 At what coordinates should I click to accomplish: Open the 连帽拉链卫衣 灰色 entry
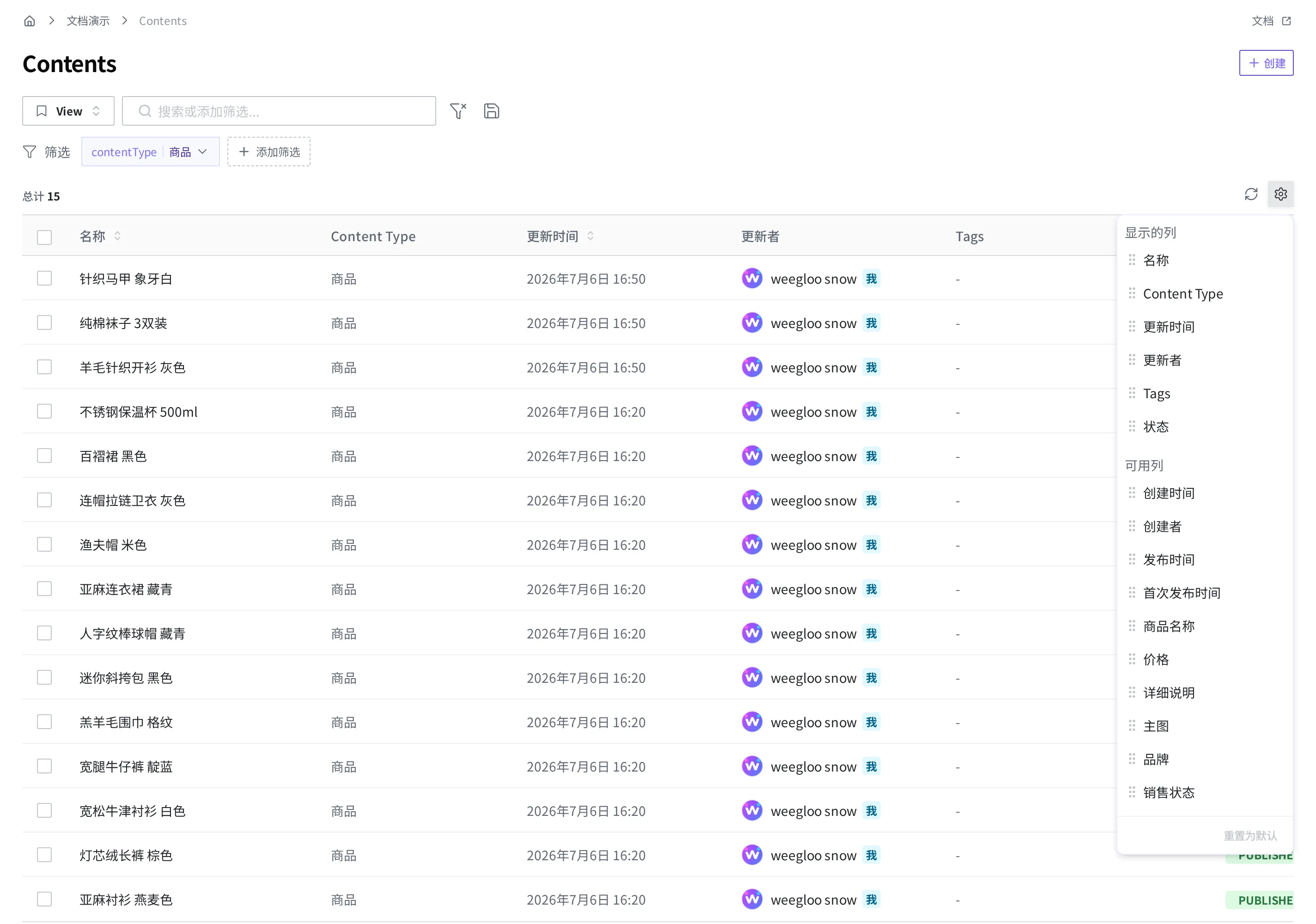click(x=133, y=501)
